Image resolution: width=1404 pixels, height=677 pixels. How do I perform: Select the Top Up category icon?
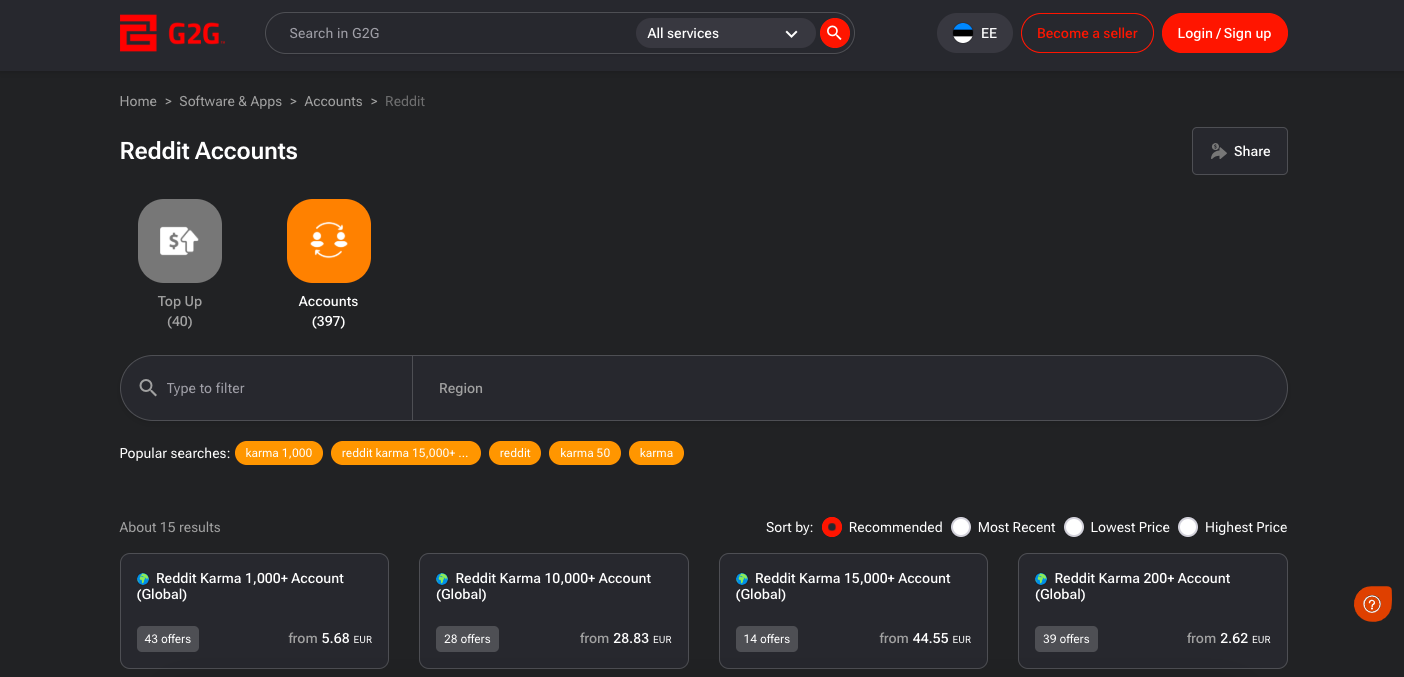coord(180,241)
